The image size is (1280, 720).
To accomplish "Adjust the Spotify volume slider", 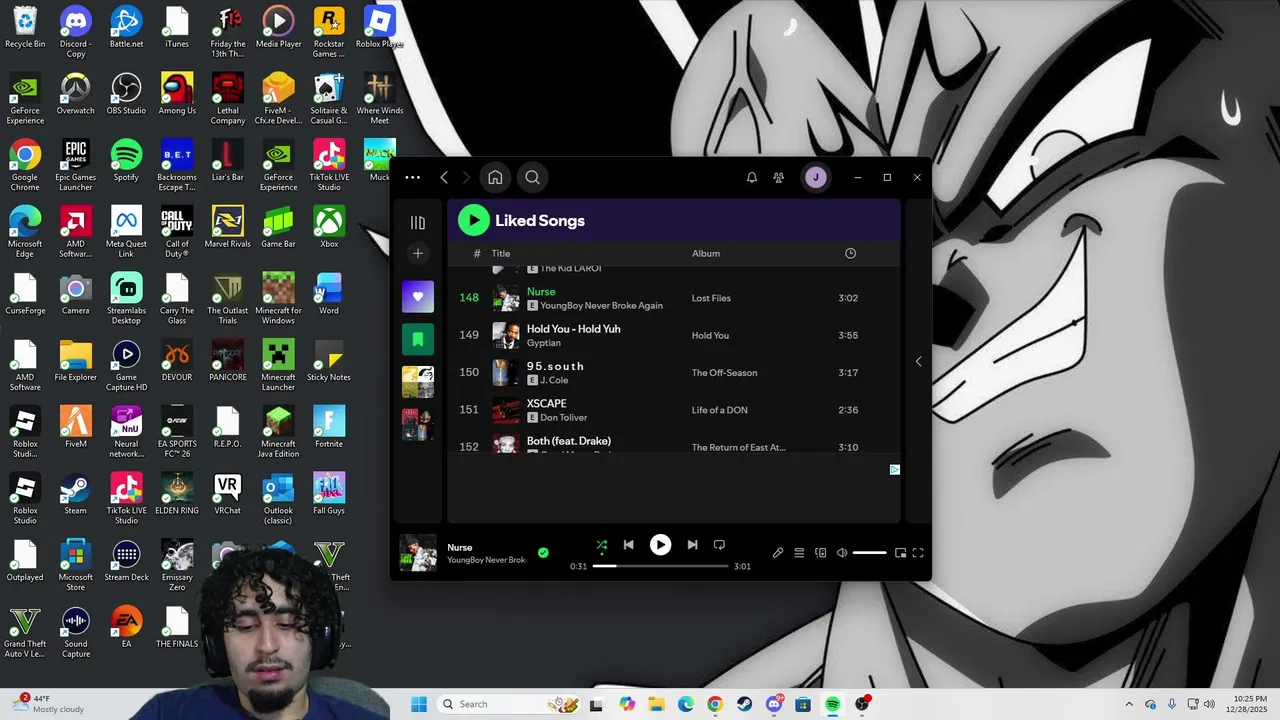I will point(869,553).
